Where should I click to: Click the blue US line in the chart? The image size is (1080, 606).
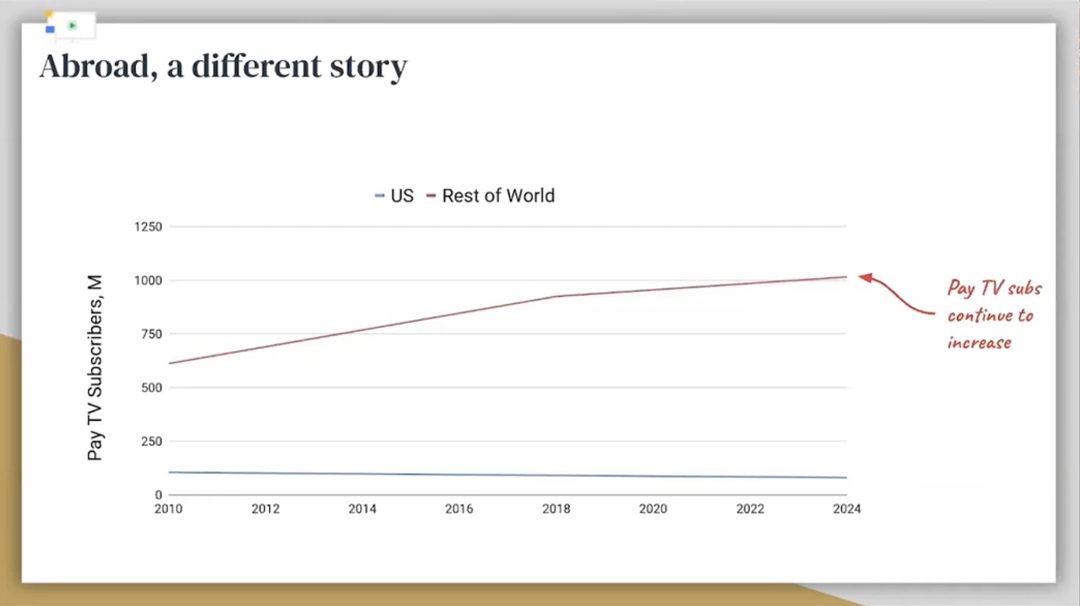[500, 475]
